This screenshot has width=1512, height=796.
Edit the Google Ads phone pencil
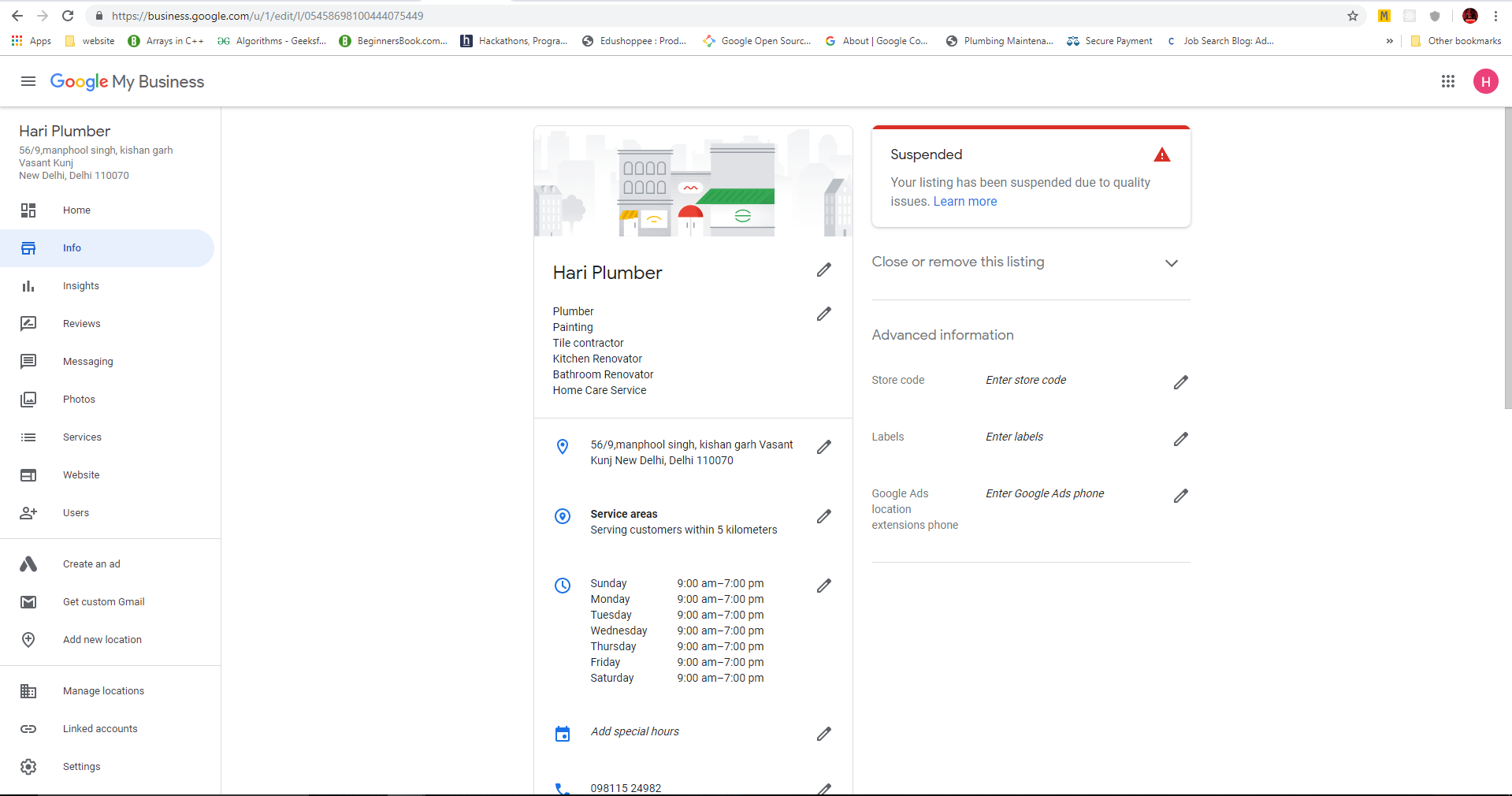1181,497
